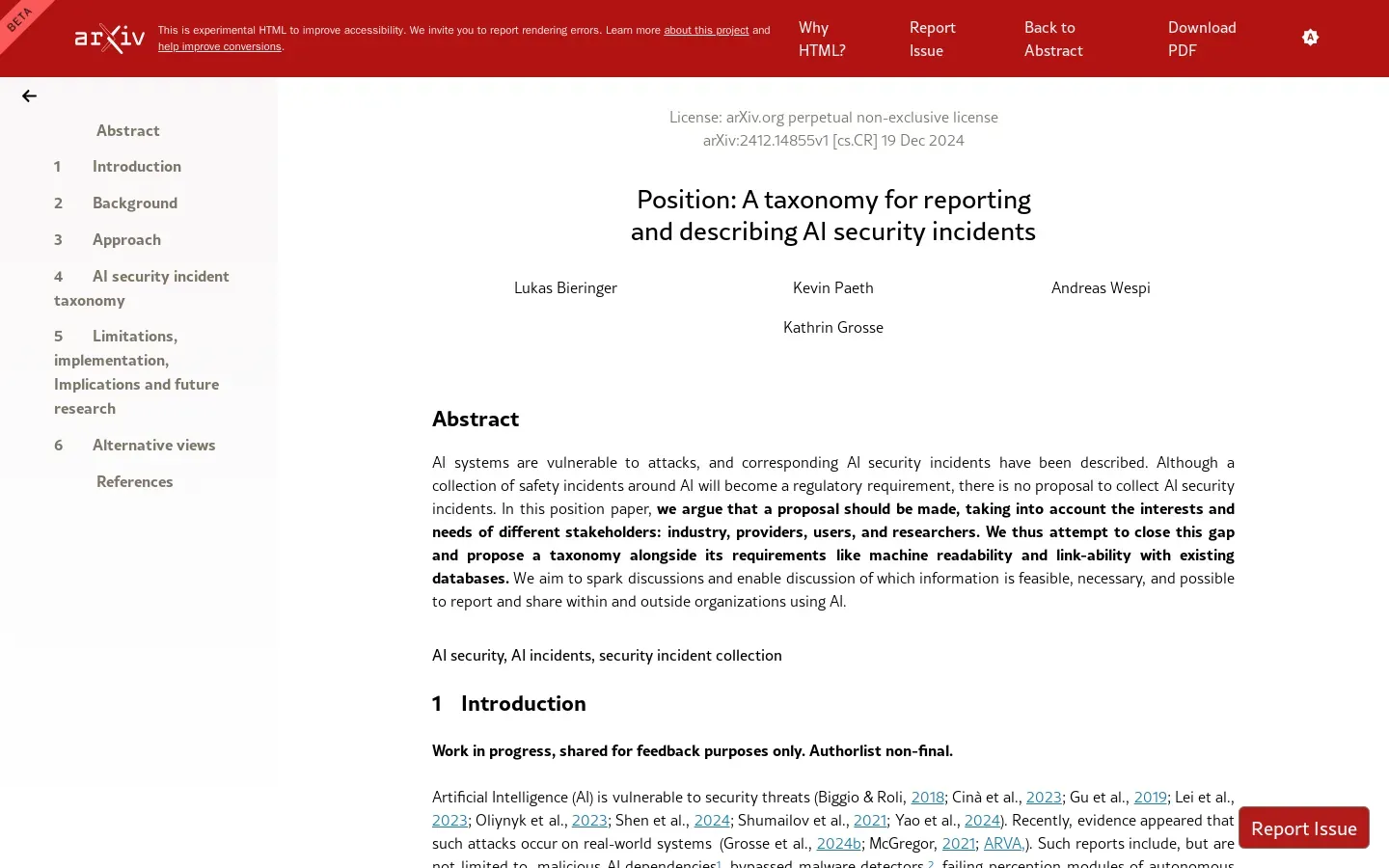
Task: Open the Why HTML? header link
Action: [821, 40]
